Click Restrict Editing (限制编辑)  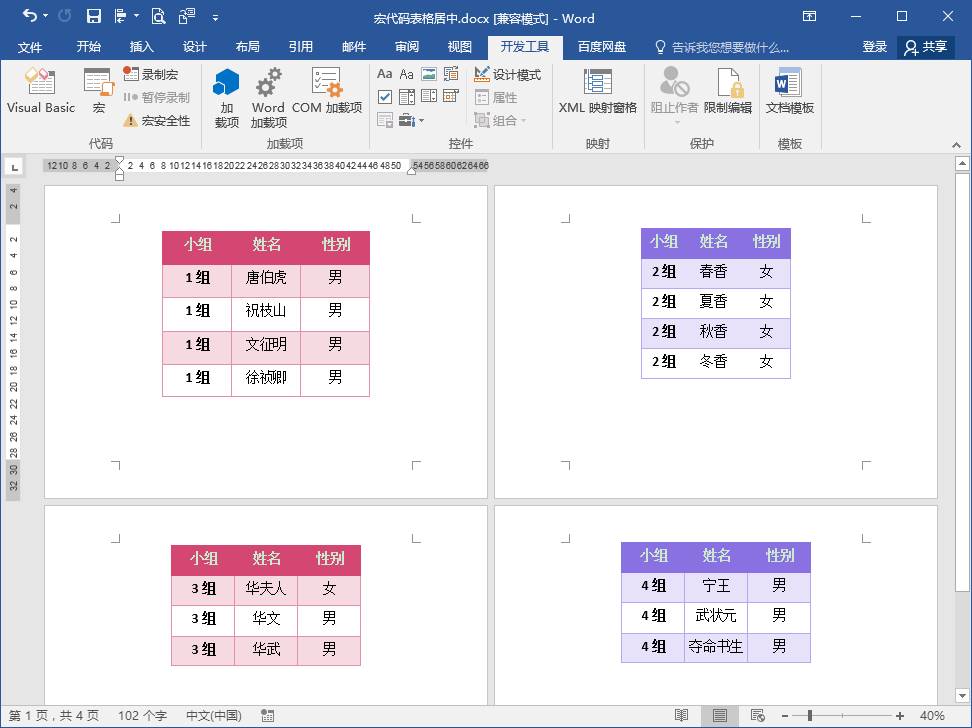tap(728, 91)
